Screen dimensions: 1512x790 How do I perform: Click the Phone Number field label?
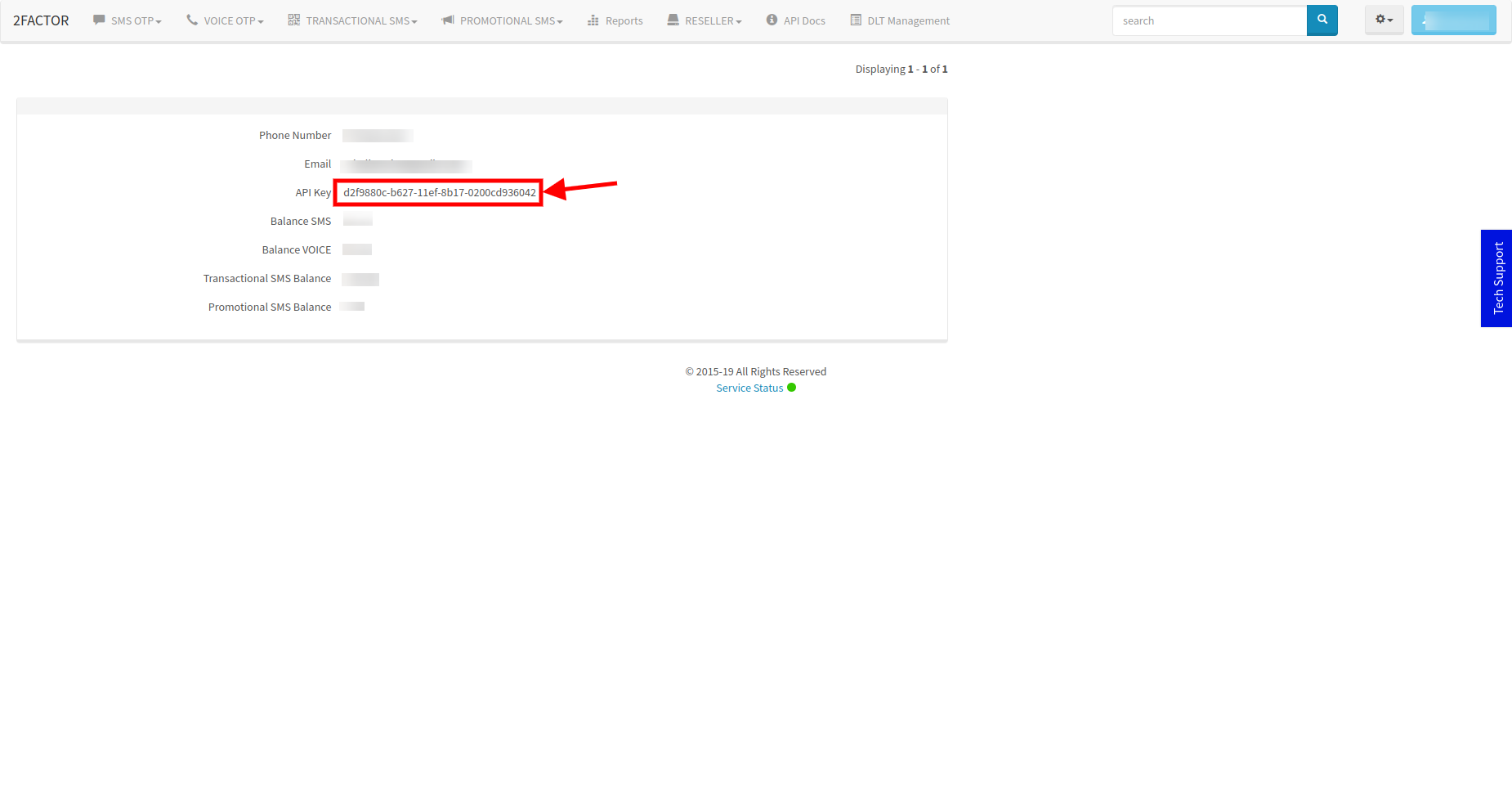click(x=295, y=136)
